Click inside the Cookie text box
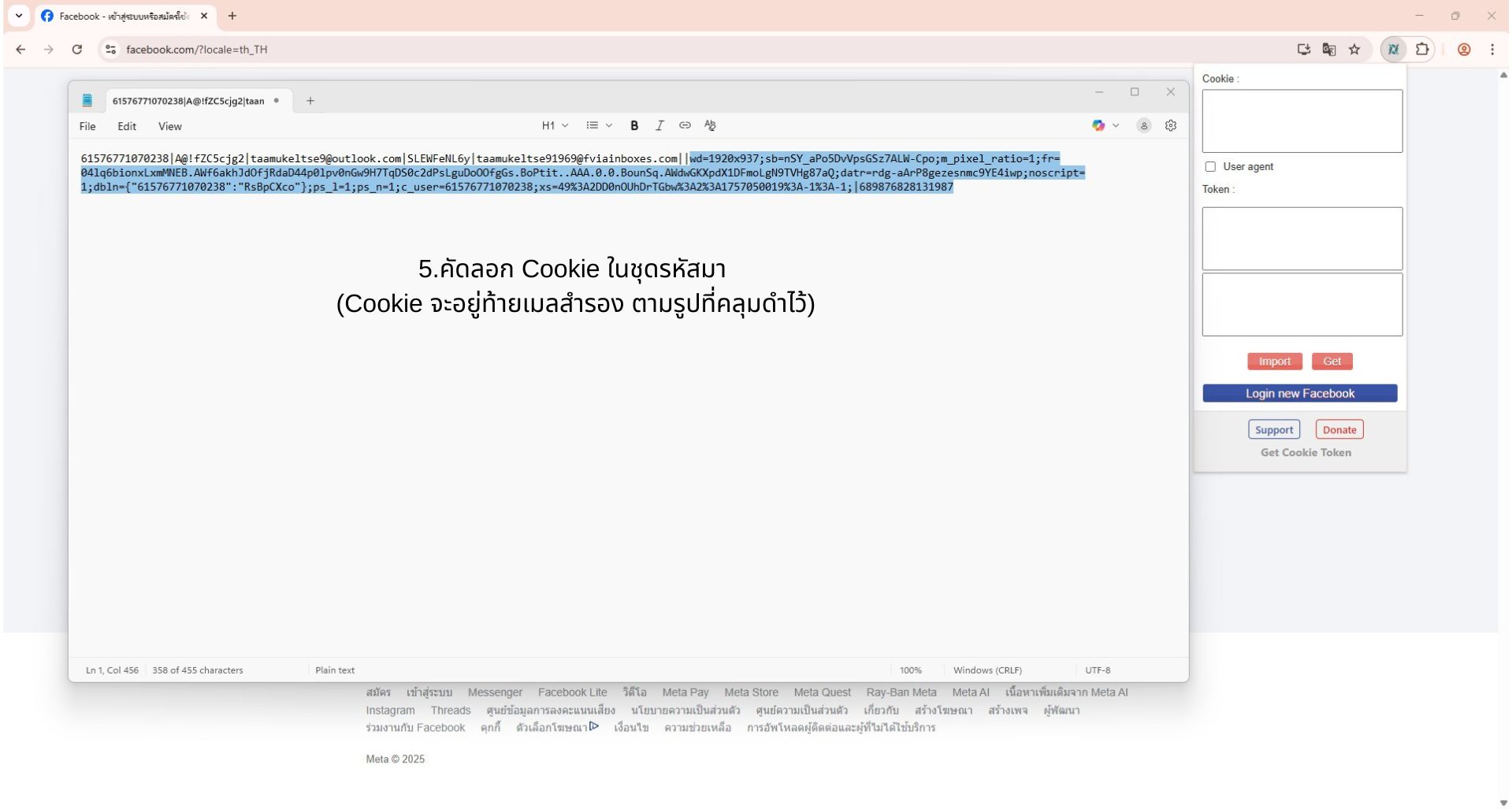 1302,121
